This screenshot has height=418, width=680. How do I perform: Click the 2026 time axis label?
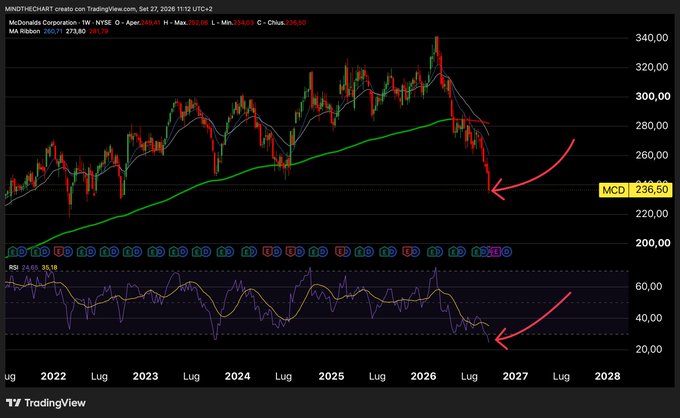(x=423, y=376)
